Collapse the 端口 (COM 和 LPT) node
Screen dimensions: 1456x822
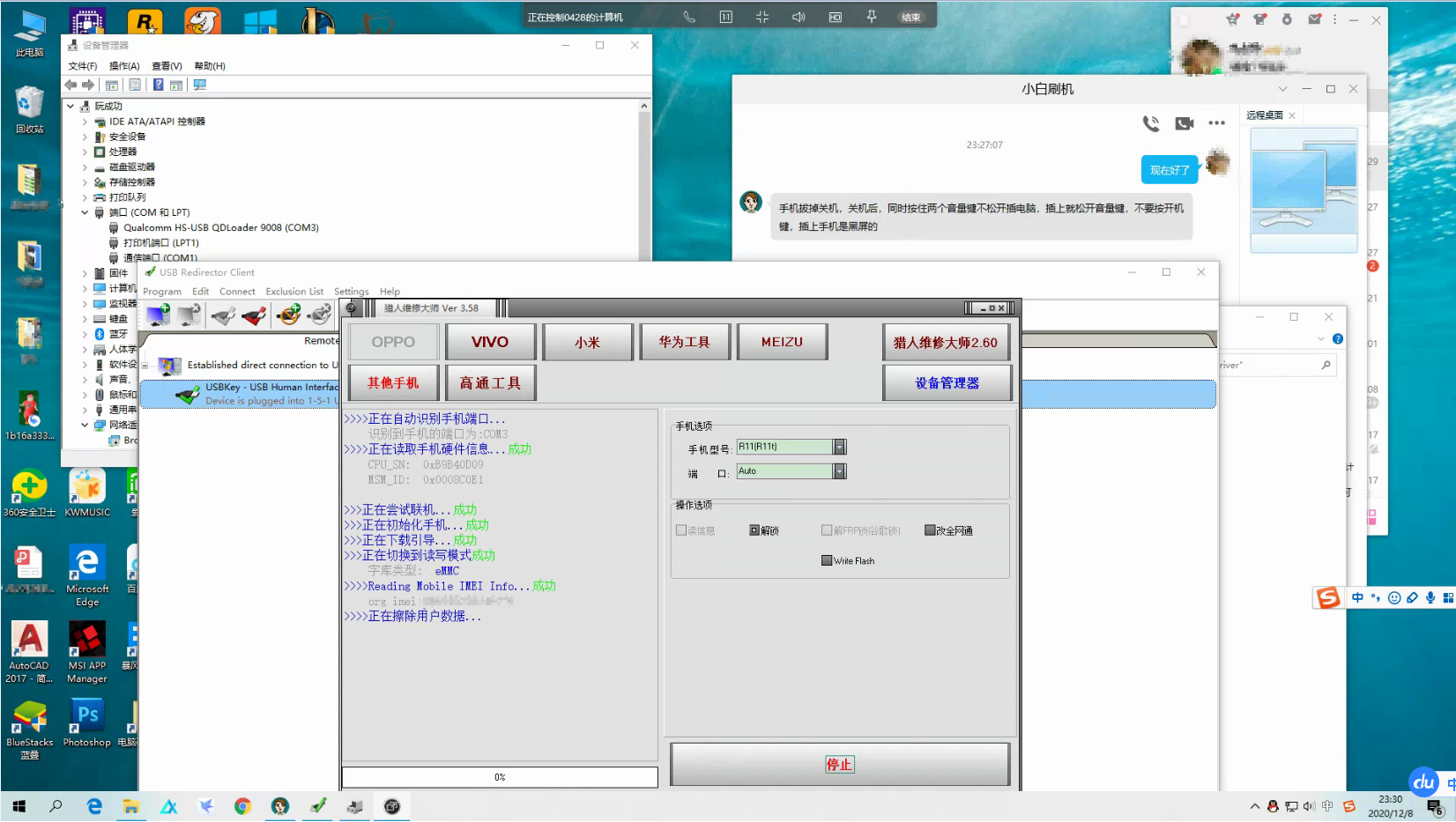[x=85, y=212]
